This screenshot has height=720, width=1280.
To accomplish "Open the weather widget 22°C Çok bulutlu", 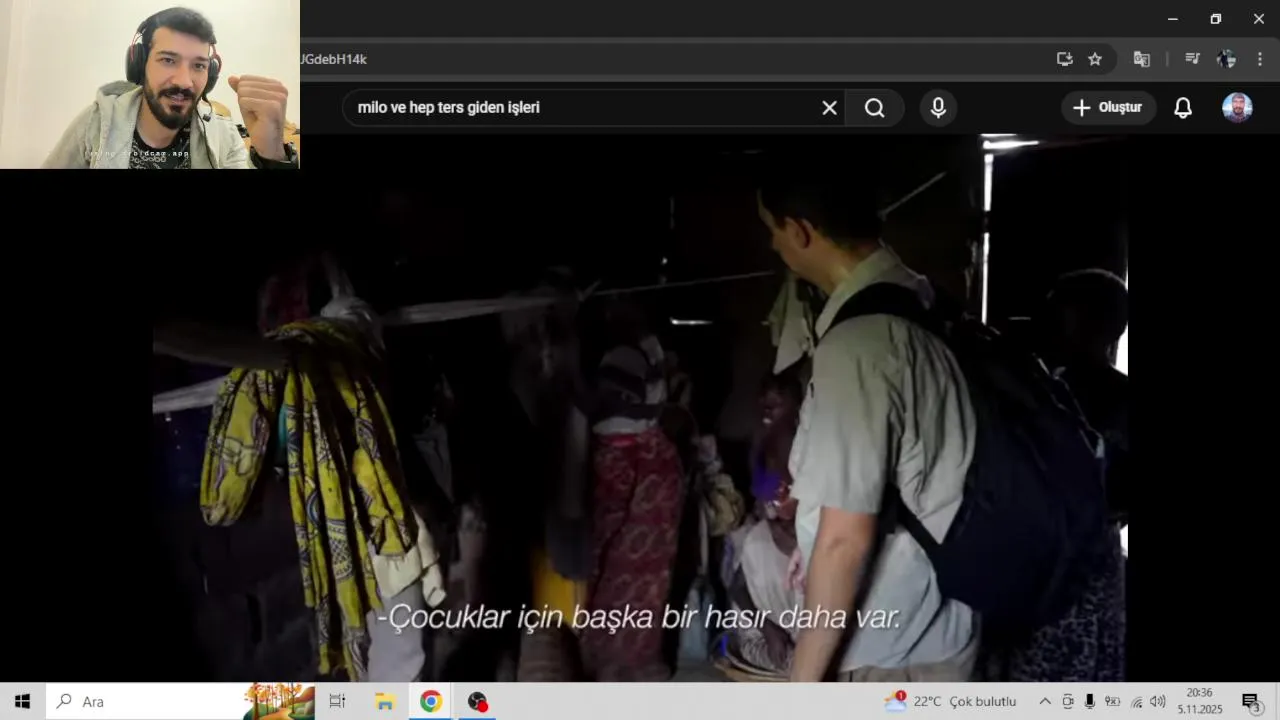I will point(950,701).
